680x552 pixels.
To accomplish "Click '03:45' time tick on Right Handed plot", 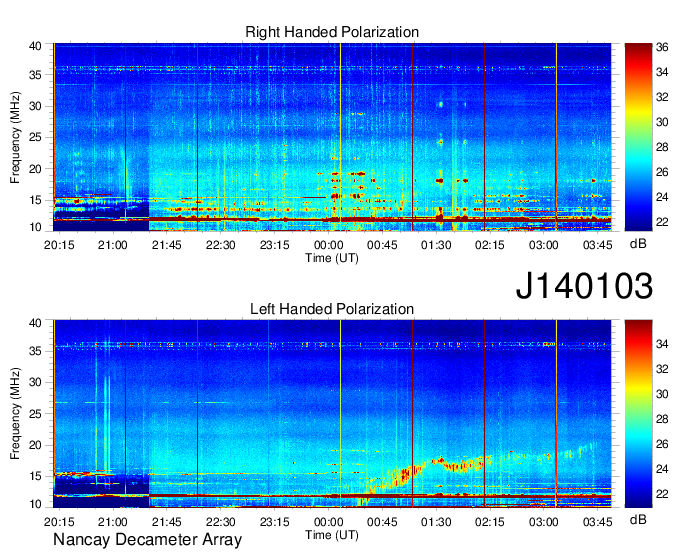I will [x=597, y=245].
